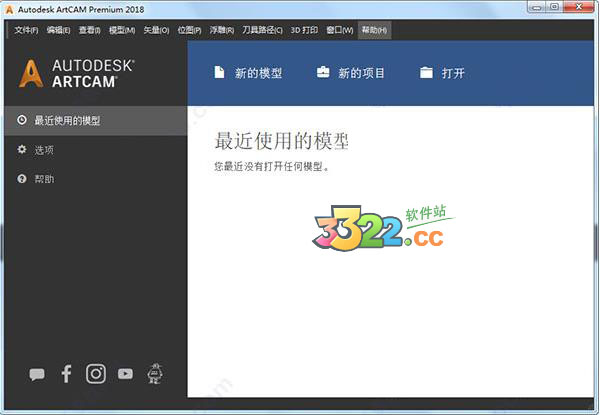Click the clock icon beside recent models
600x415 pixels.
pos(22,120)
